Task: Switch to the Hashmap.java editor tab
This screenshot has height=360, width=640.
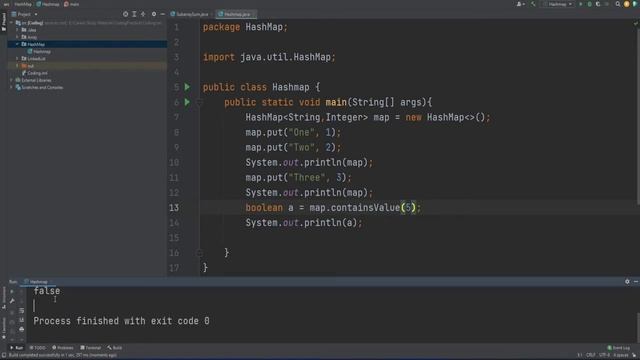Action: coord(236,14)
